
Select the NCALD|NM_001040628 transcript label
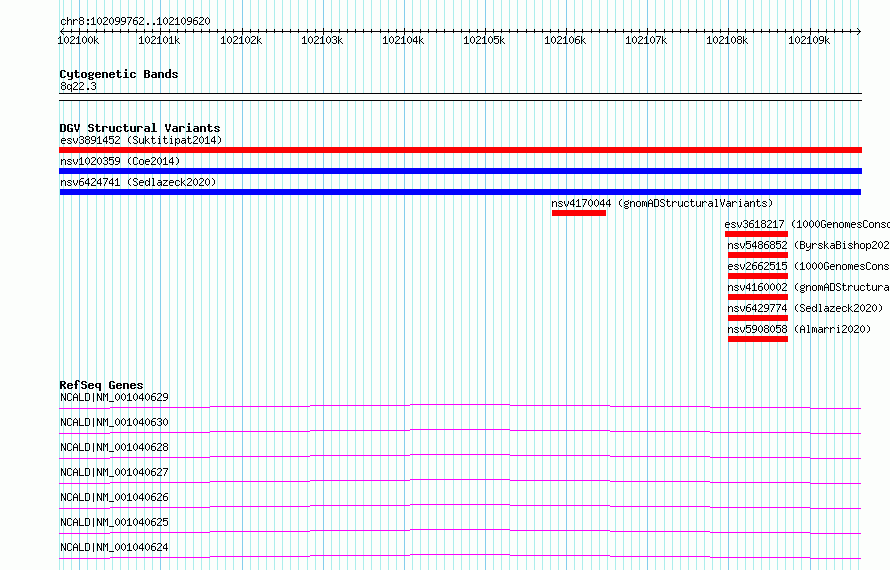[114, 447]
